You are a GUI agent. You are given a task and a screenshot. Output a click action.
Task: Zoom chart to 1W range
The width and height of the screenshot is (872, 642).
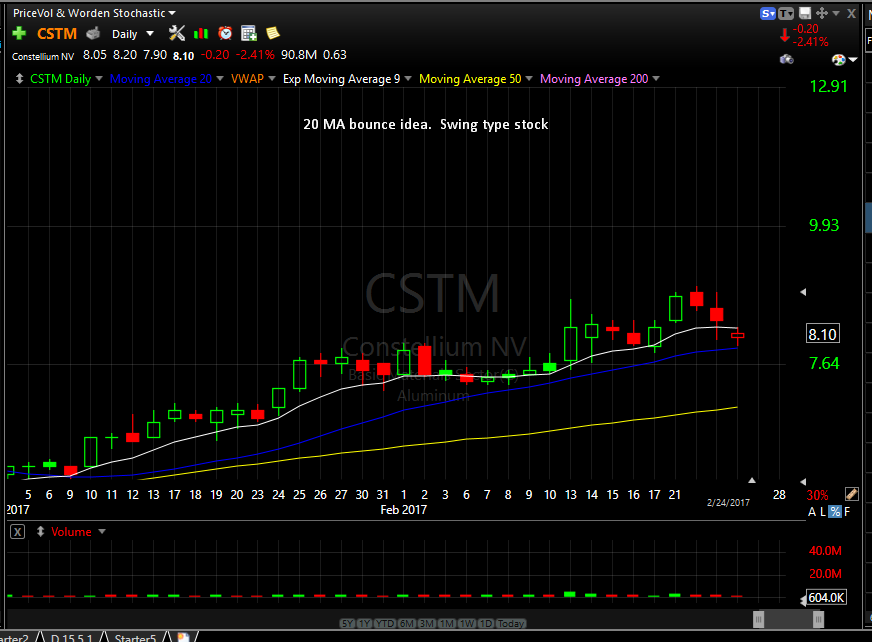[x=467, y=624]
